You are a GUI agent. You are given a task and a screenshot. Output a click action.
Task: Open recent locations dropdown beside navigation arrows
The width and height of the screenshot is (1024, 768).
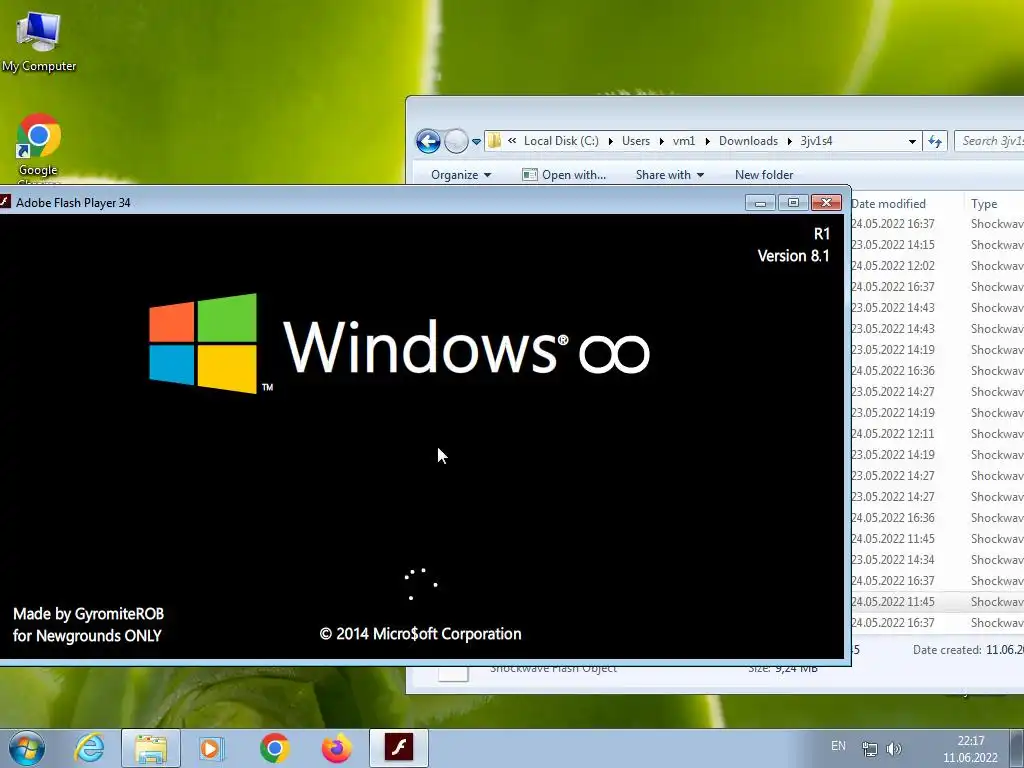click(x=477, y=142)
